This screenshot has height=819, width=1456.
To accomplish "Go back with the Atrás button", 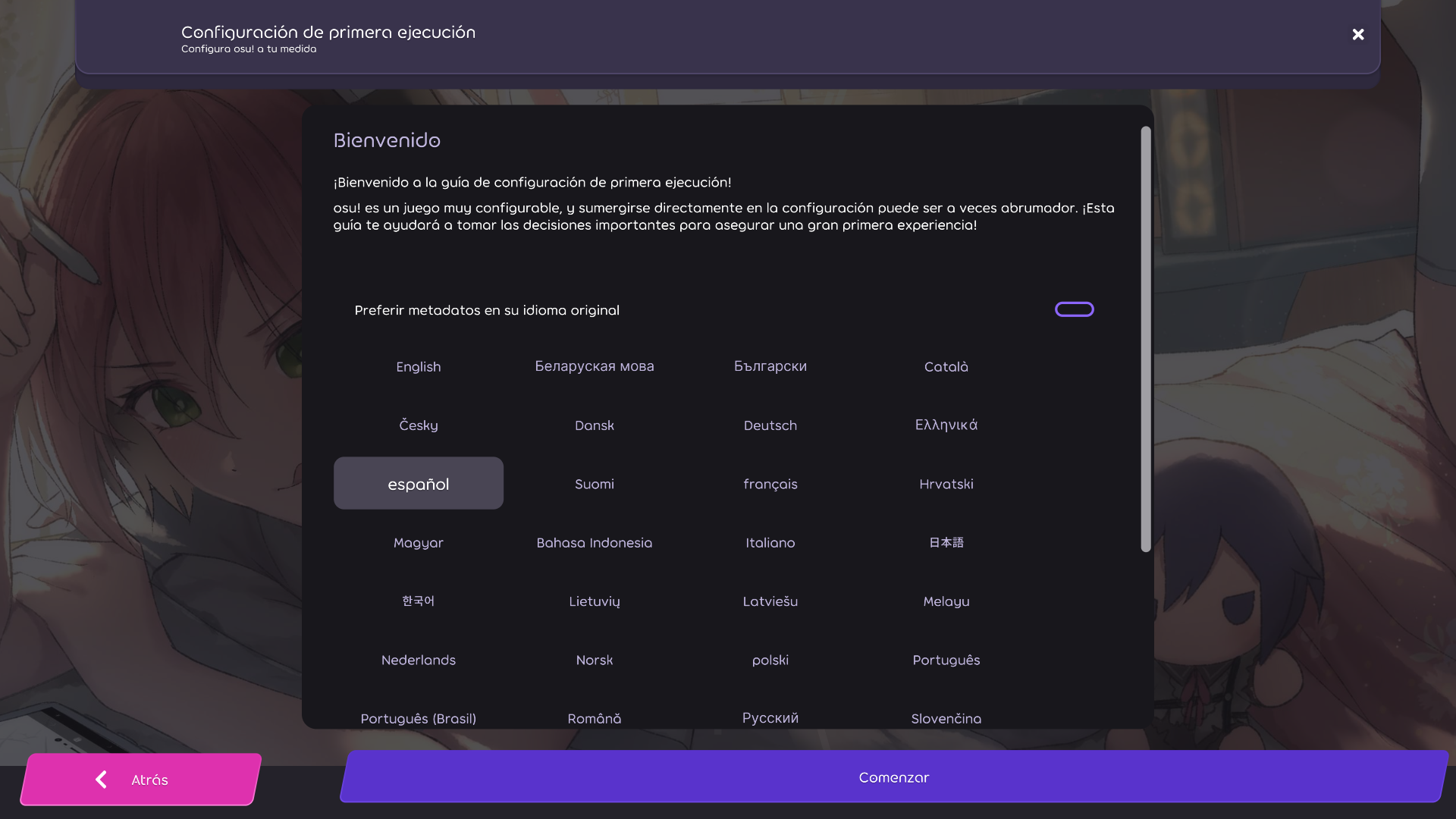I will 141,779.
